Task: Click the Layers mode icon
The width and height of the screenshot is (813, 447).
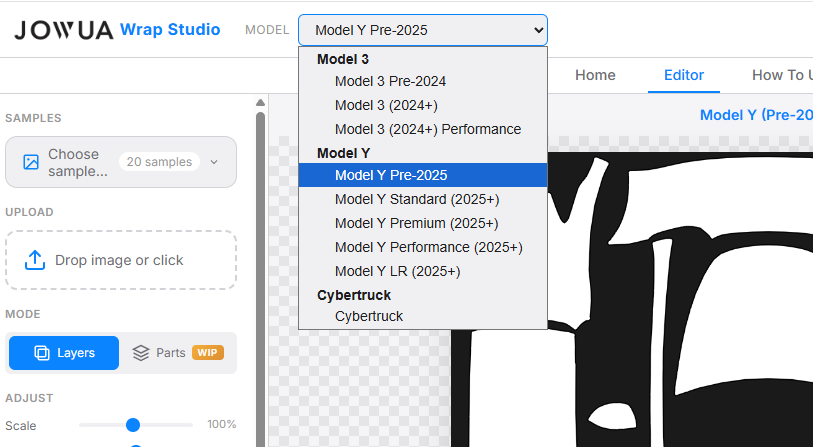Action: [42, 353]
